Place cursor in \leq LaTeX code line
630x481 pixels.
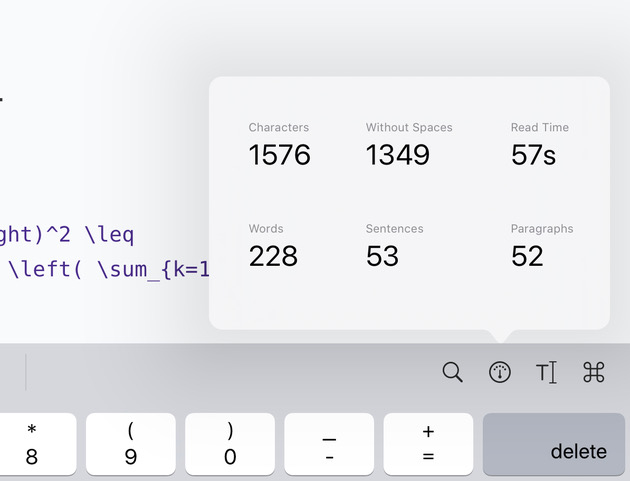109,235
